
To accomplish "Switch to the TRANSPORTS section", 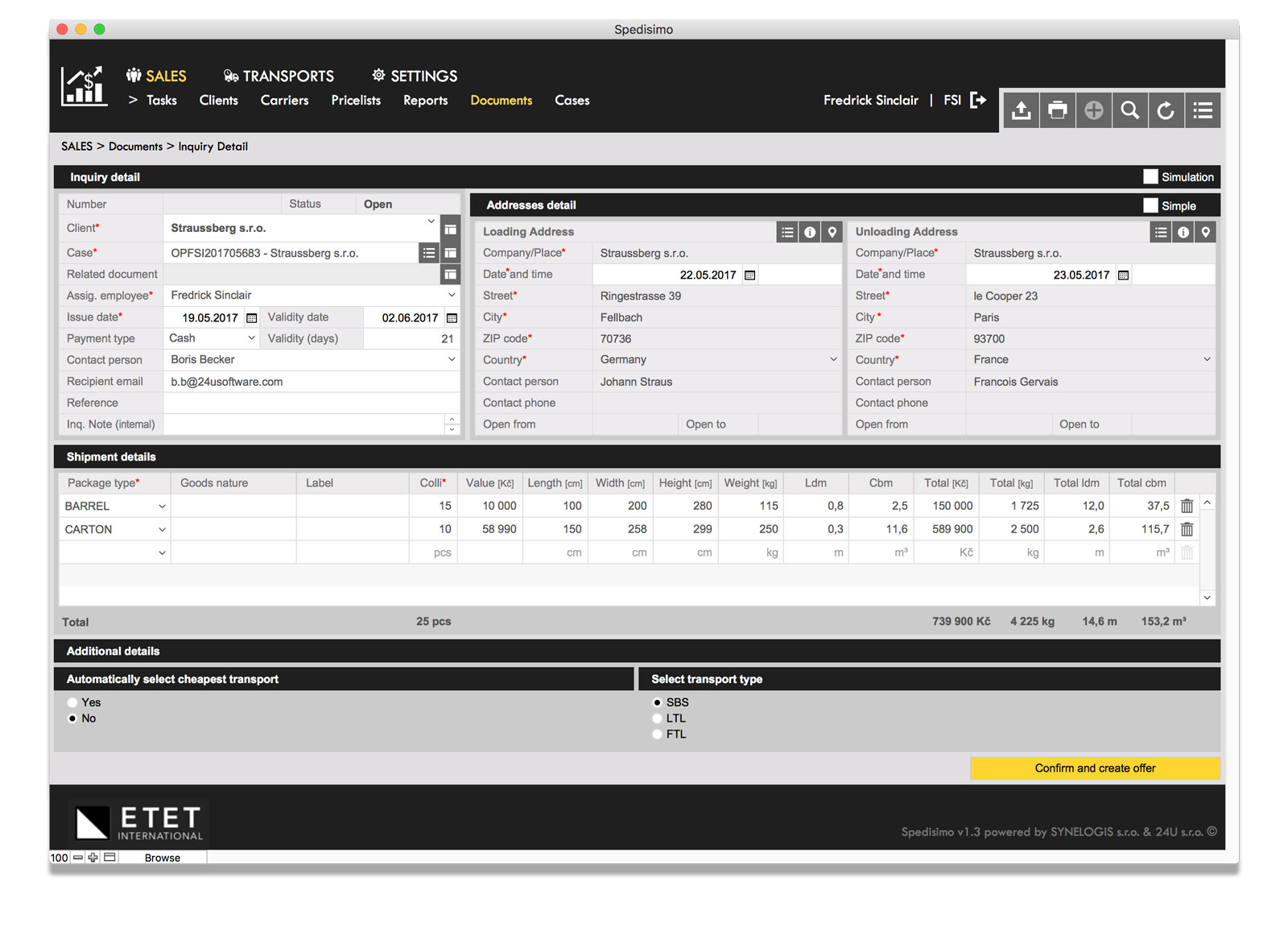I will 279,76.
